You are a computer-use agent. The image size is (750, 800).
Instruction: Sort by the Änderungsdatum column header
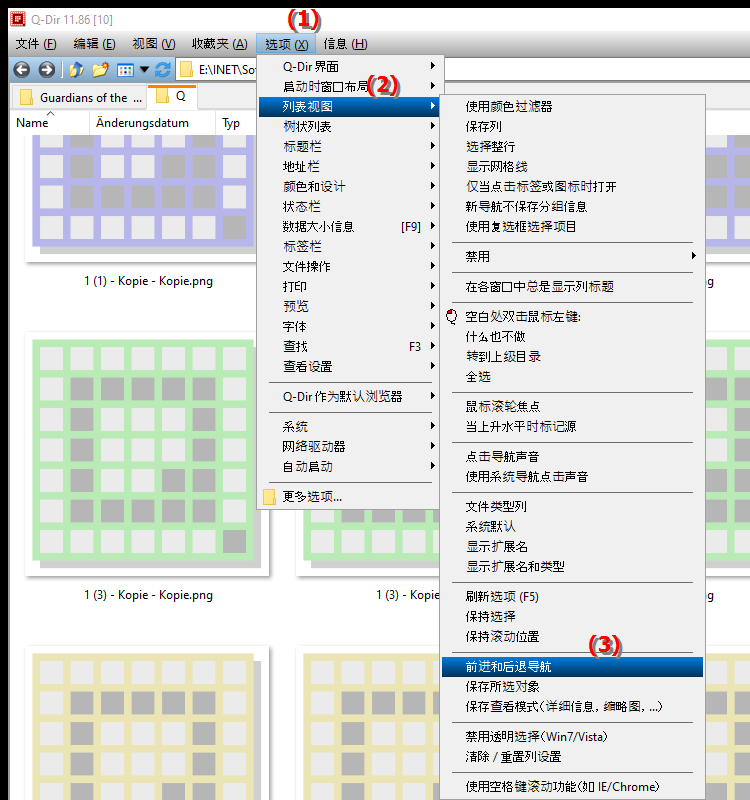152,123
